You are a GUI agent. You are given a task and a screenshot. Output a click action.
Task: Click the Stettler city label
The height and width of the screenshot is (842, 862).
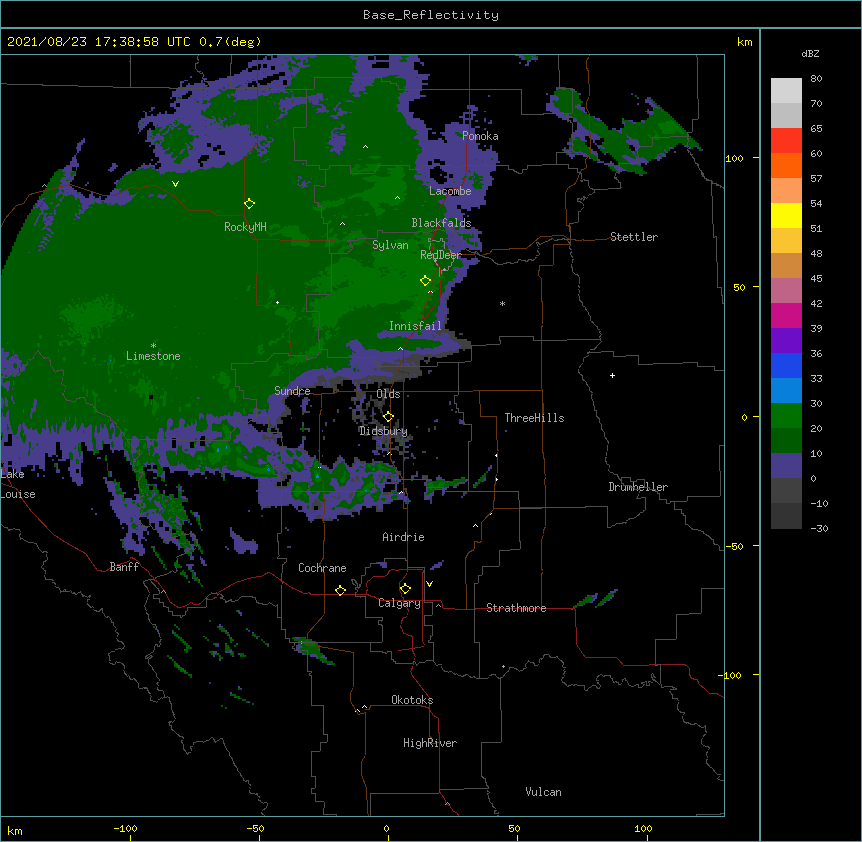[x=634, y=237]
